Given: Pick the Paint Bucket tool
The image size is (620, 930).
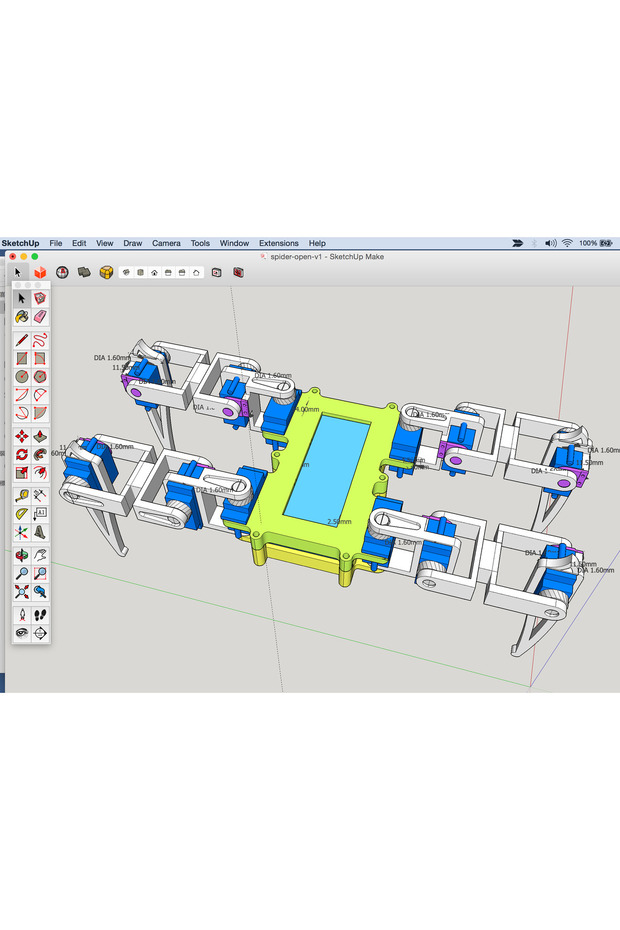Looking at the screenshot, I should (22, 317).
